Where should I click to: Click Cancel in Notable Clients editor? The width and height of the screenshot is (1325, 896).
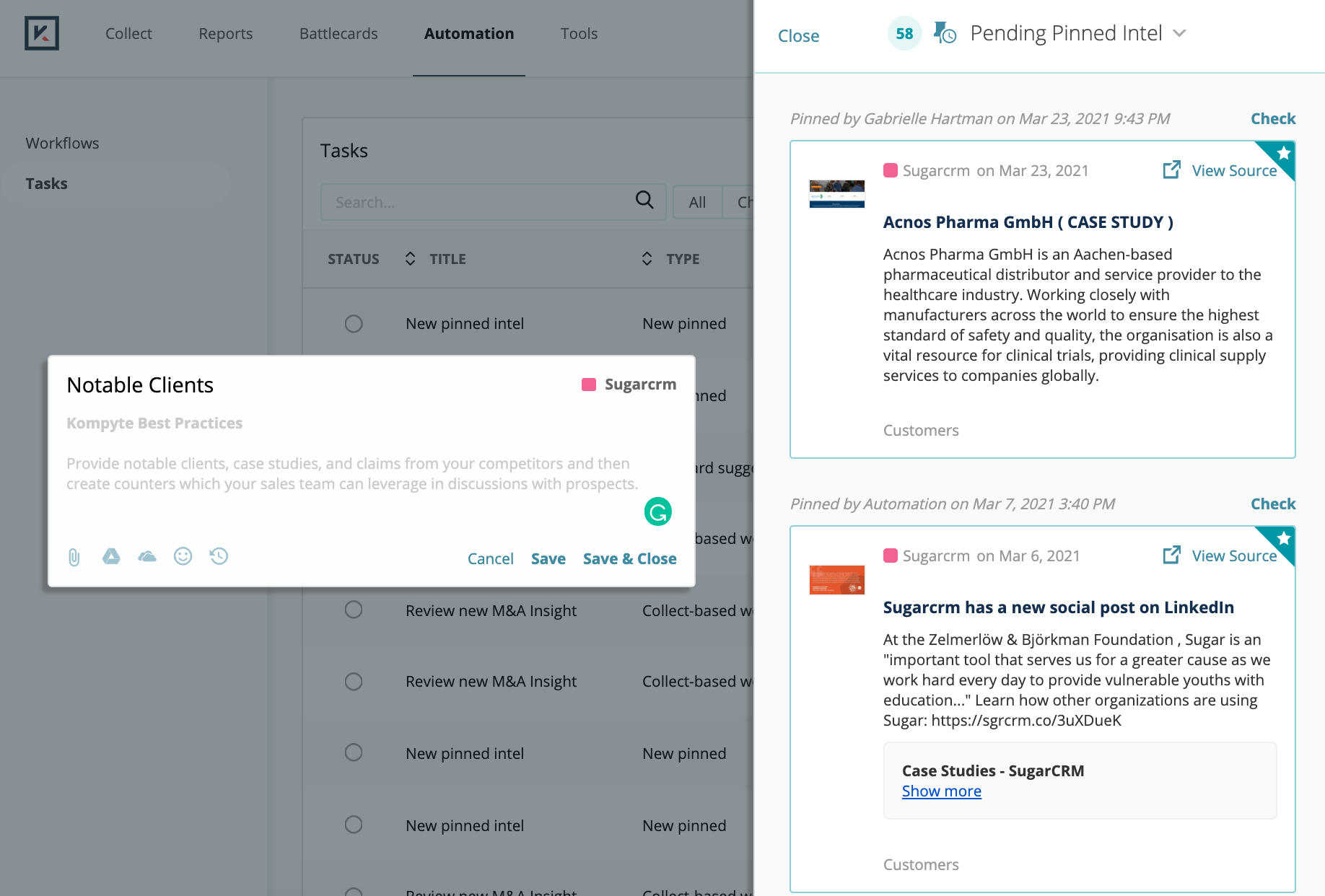491,558
